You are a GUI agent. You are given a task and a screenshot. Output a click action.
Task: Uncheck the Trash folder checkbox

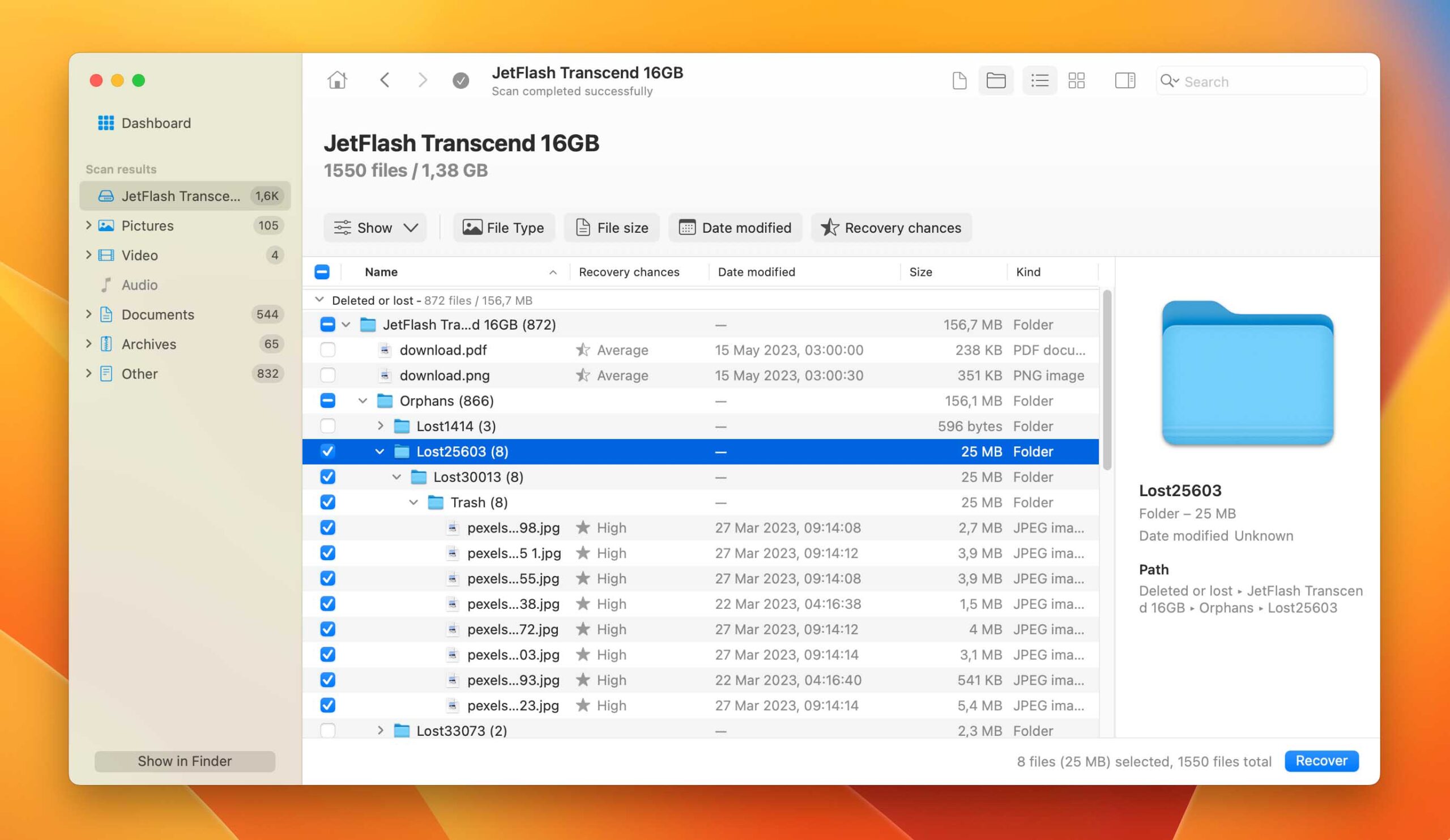coord(328,502)
